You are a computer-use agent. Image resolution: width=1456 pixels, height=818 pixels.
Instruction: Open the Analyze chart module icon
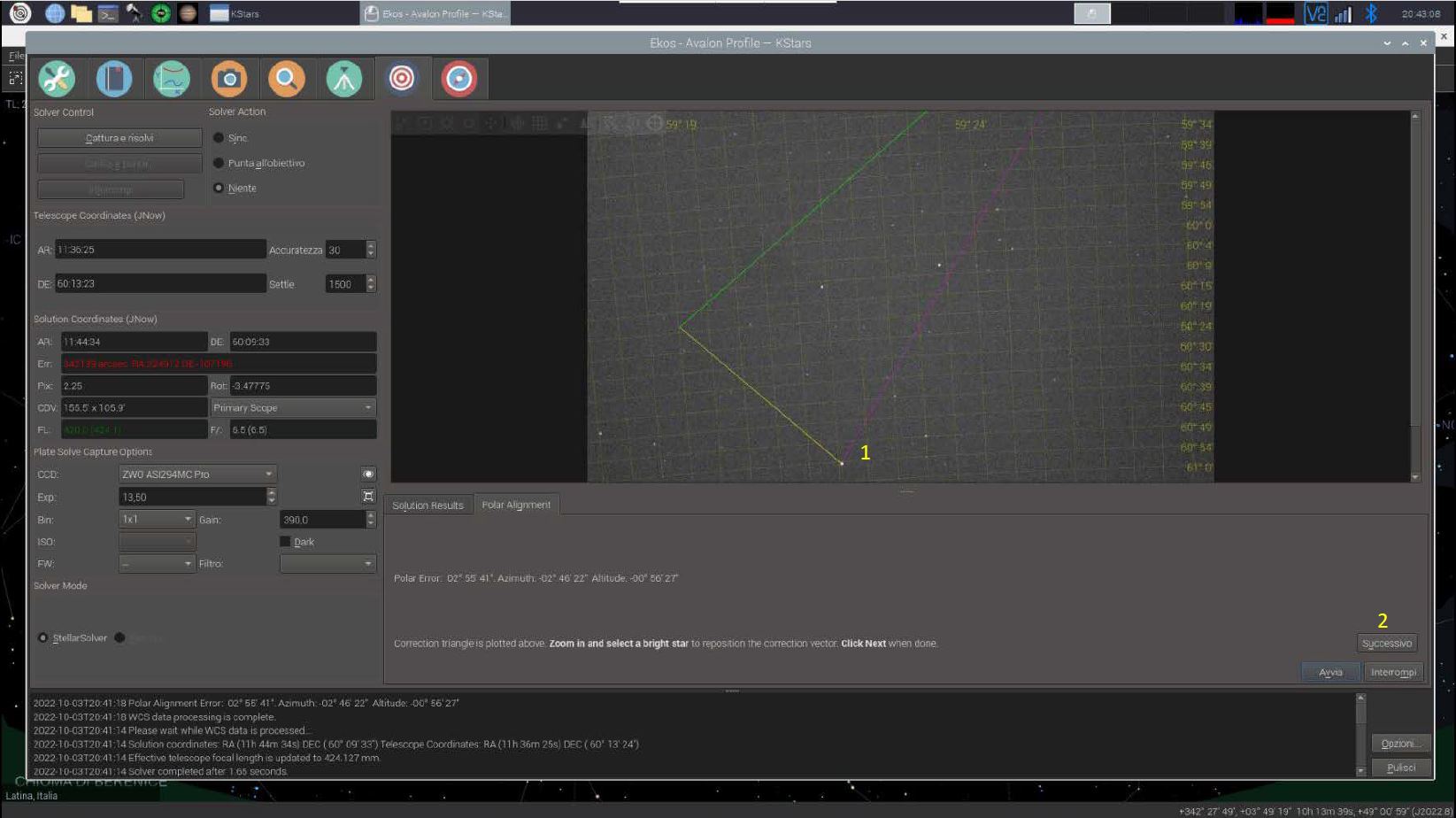click(172, 79)
